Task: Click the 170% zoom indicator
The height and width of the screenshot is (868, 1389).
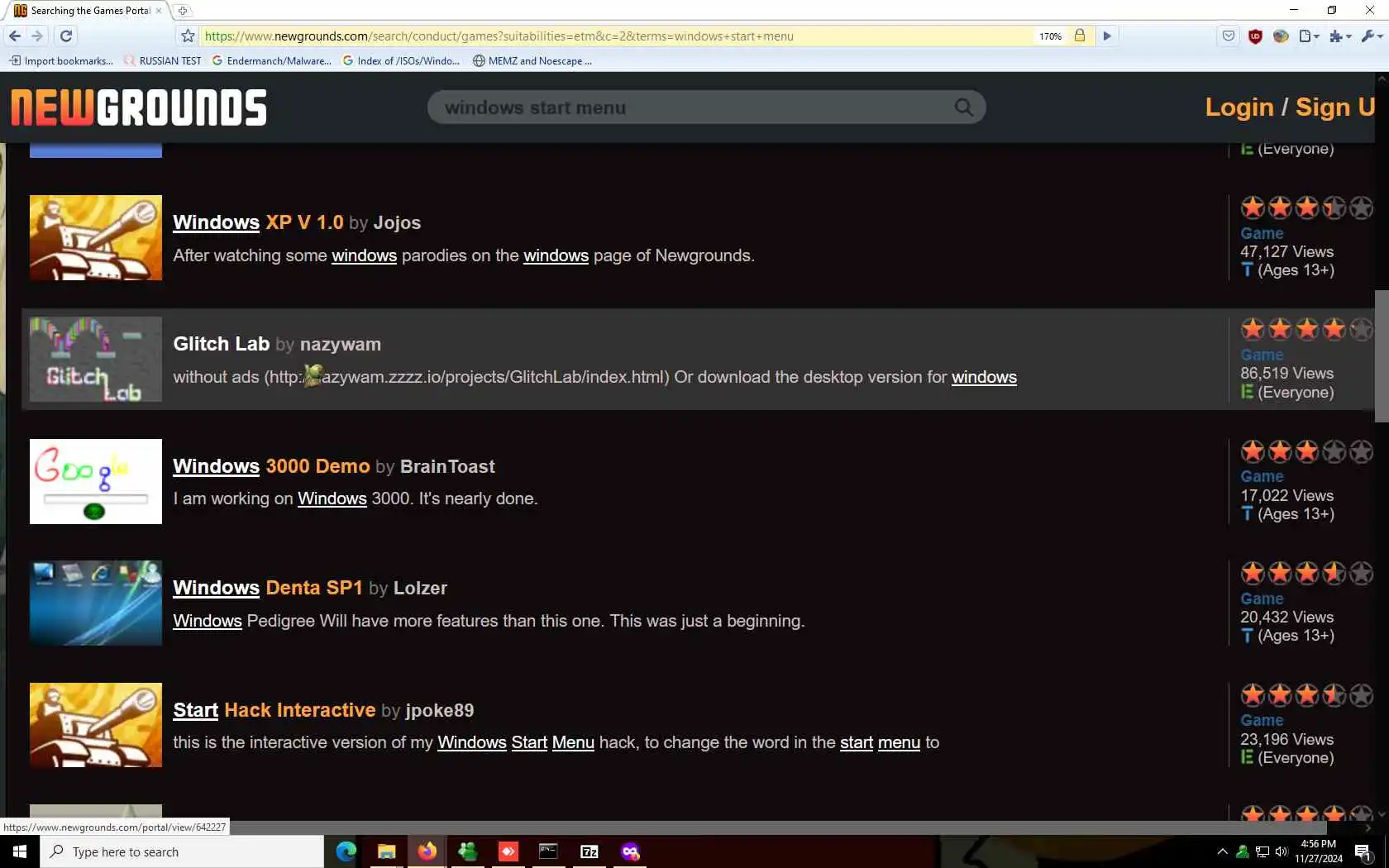Action: point(1050,36)
